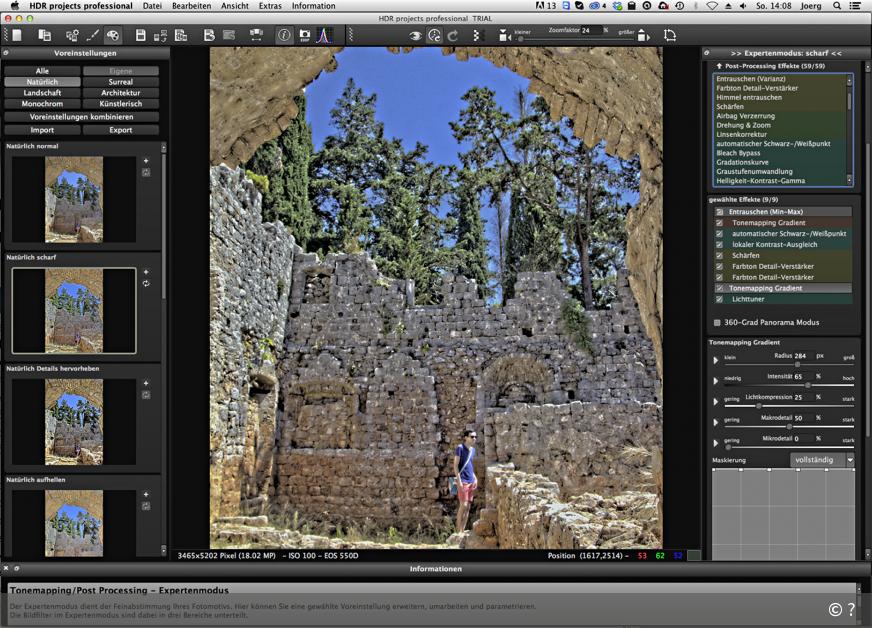
Task: Click 'Voreinstellungen kombinieren' button
Action: point(81,117)
